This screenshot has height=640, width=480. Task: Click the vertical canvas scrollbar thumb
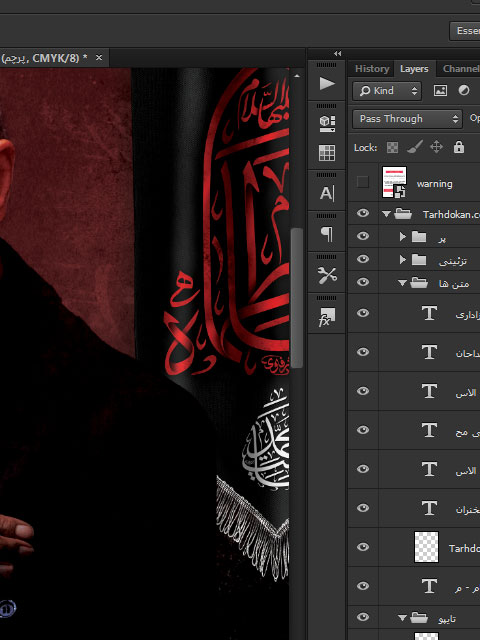297,298
